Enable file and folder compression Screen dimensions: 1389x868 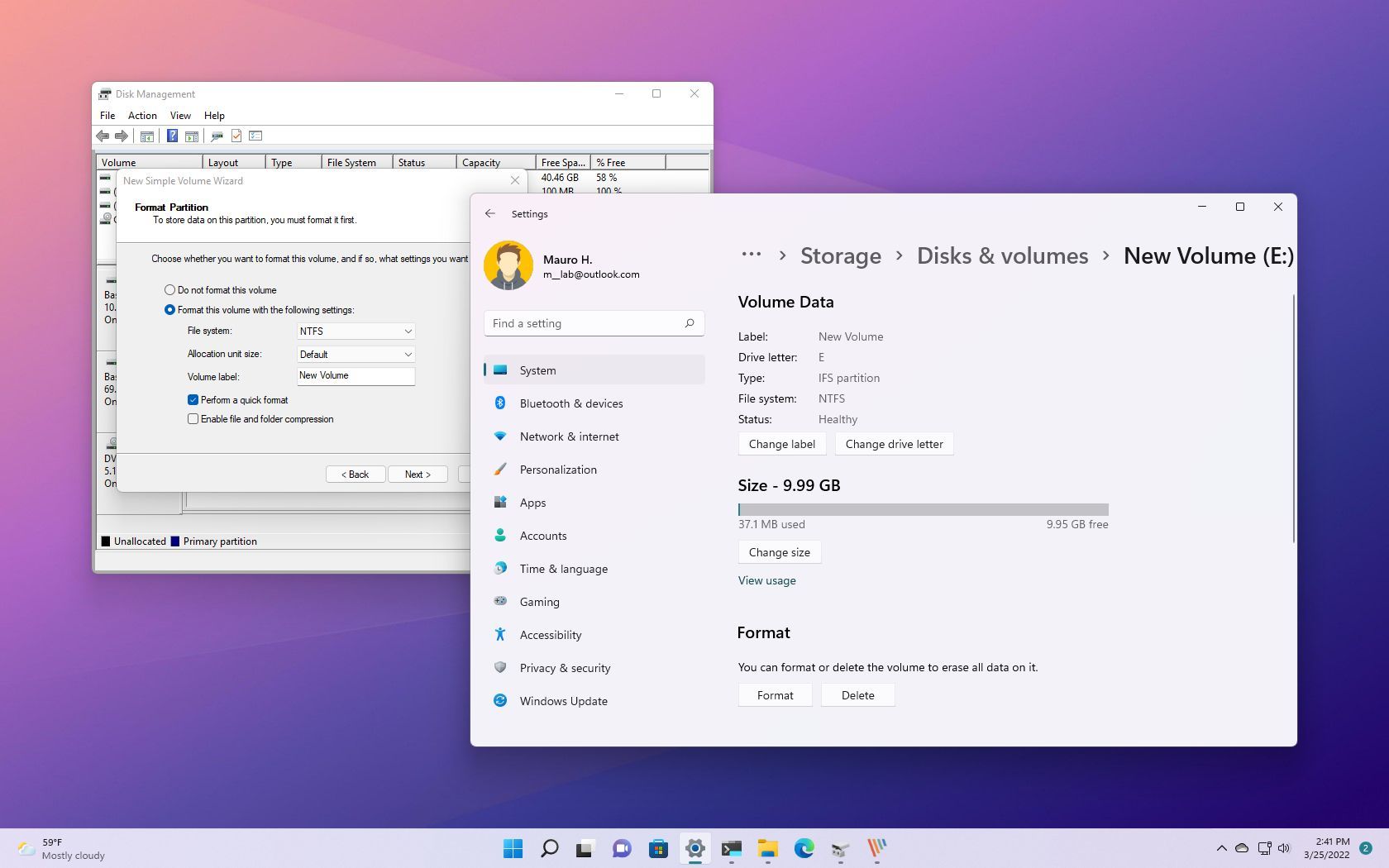tap(193, 419)
